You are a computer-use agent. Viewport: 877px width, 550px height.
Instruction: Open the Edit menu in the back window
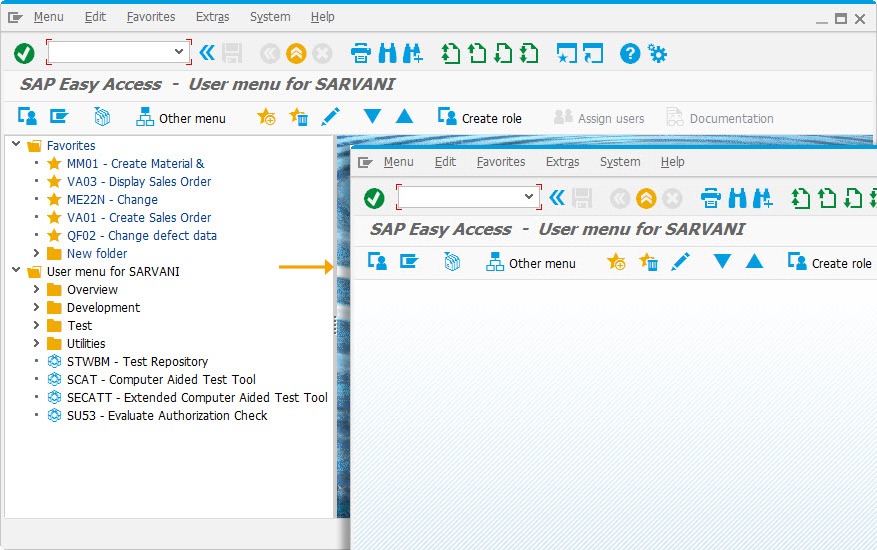pos(95,17)
